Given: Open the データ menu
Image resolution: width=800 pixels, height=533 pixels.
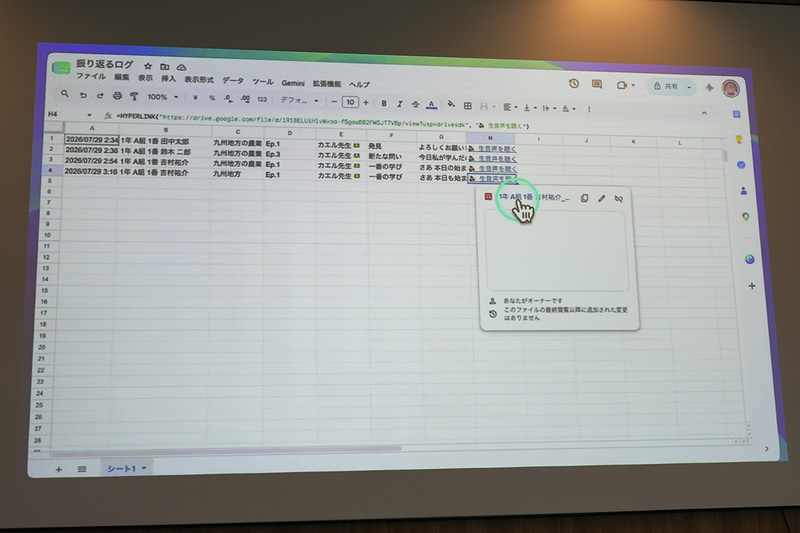Looking at the screenshot, I should coord(233,81).
